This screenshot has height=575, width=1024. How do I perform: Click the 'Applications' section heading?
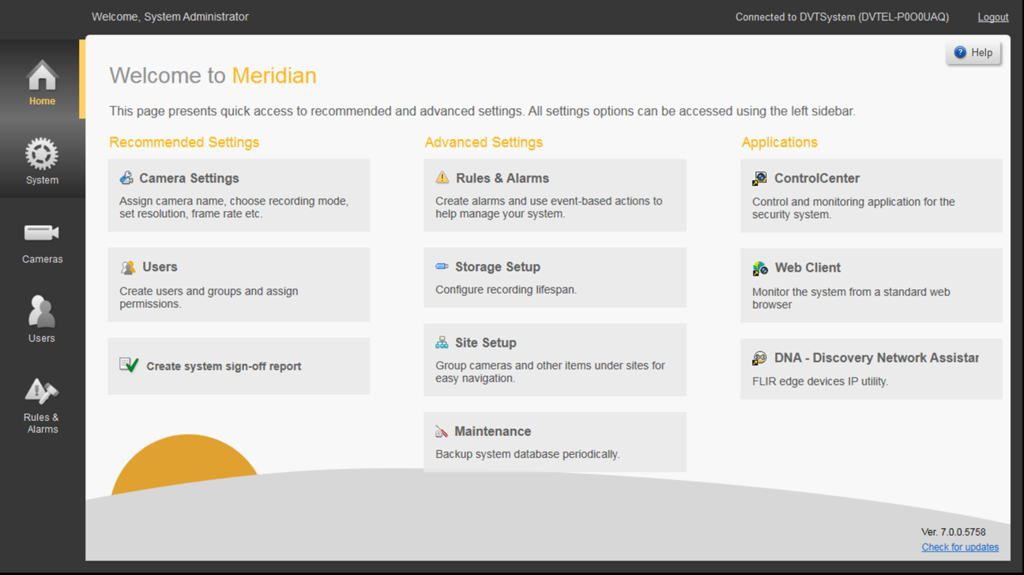(x=779, y=142)
